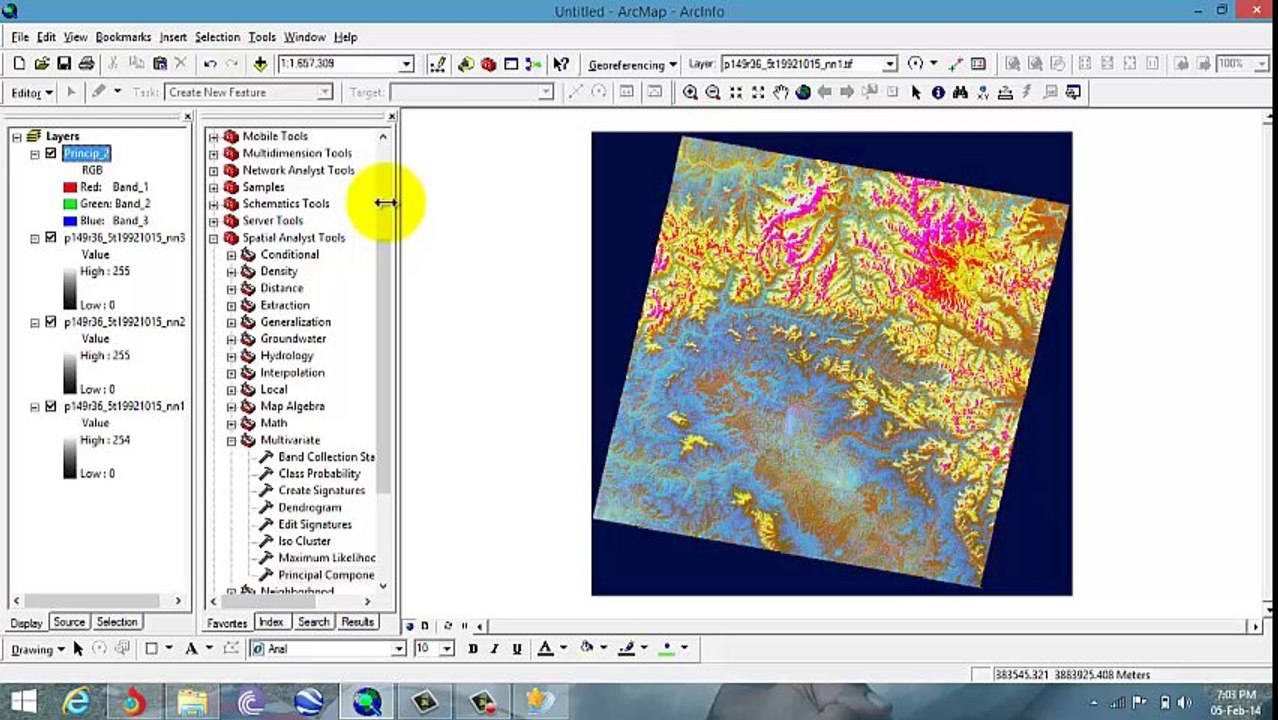Open the georeferencing Layer dropdown
The height and width of the screenshot is (720, 1278).
pyautogui.click(x=889, y=64)
